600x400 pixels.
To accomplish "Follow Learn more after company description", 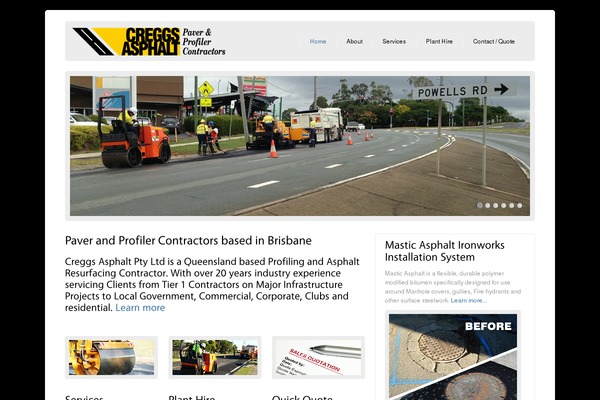I will pyautogui.click(x=140, y=308).
